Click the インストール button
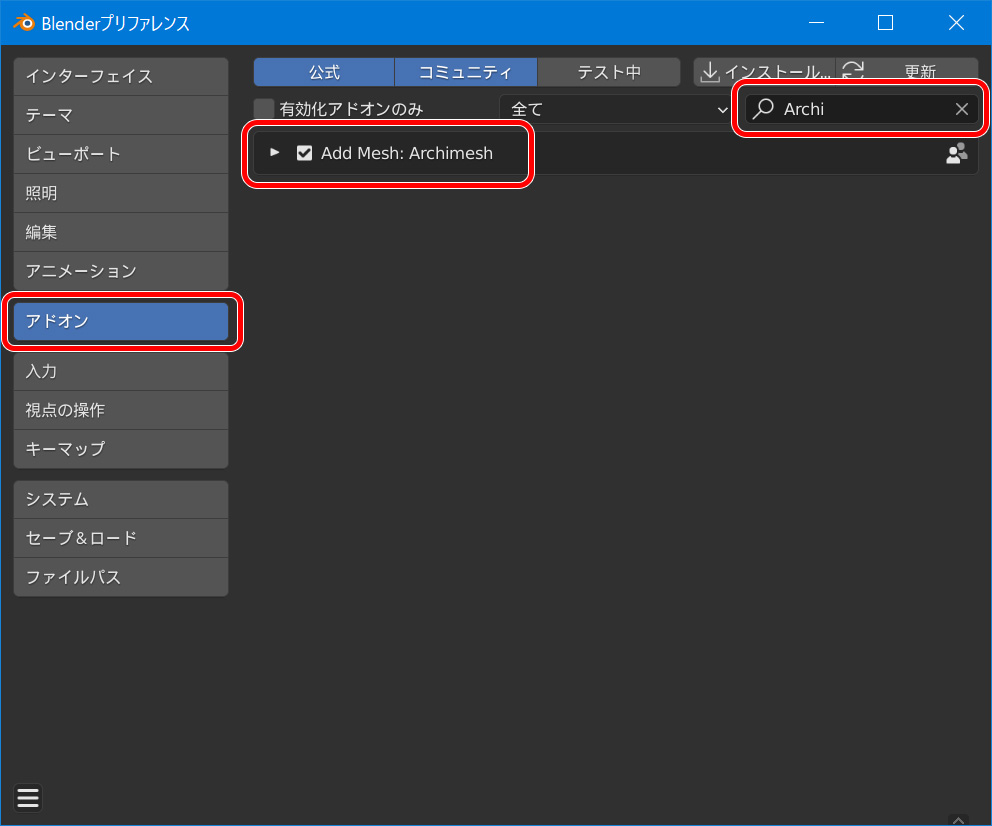This screenshot has height=826, width=992. point(764,72)
